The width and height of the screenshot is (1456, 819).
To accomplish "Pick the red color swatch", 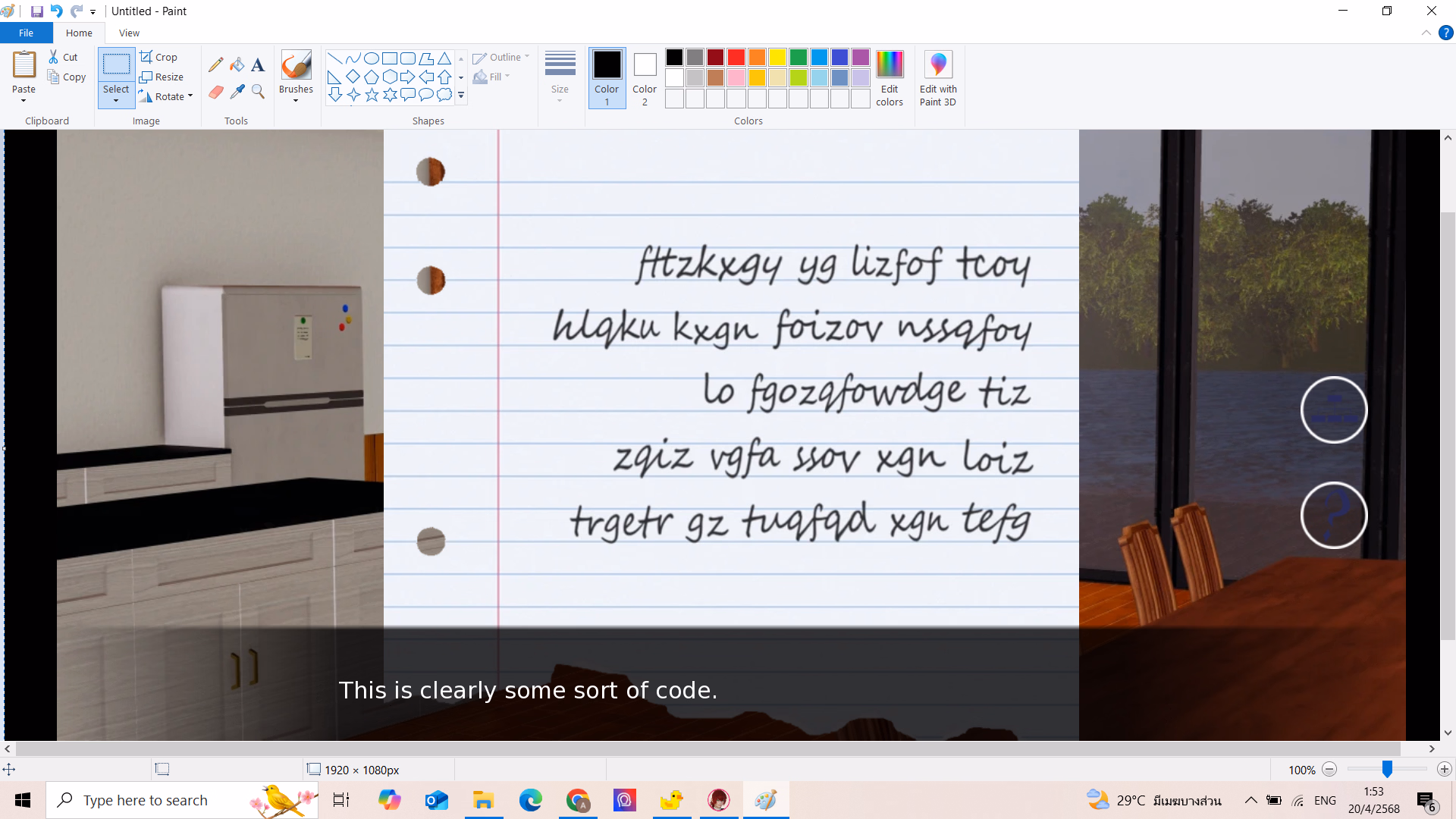I will [736, 57].
